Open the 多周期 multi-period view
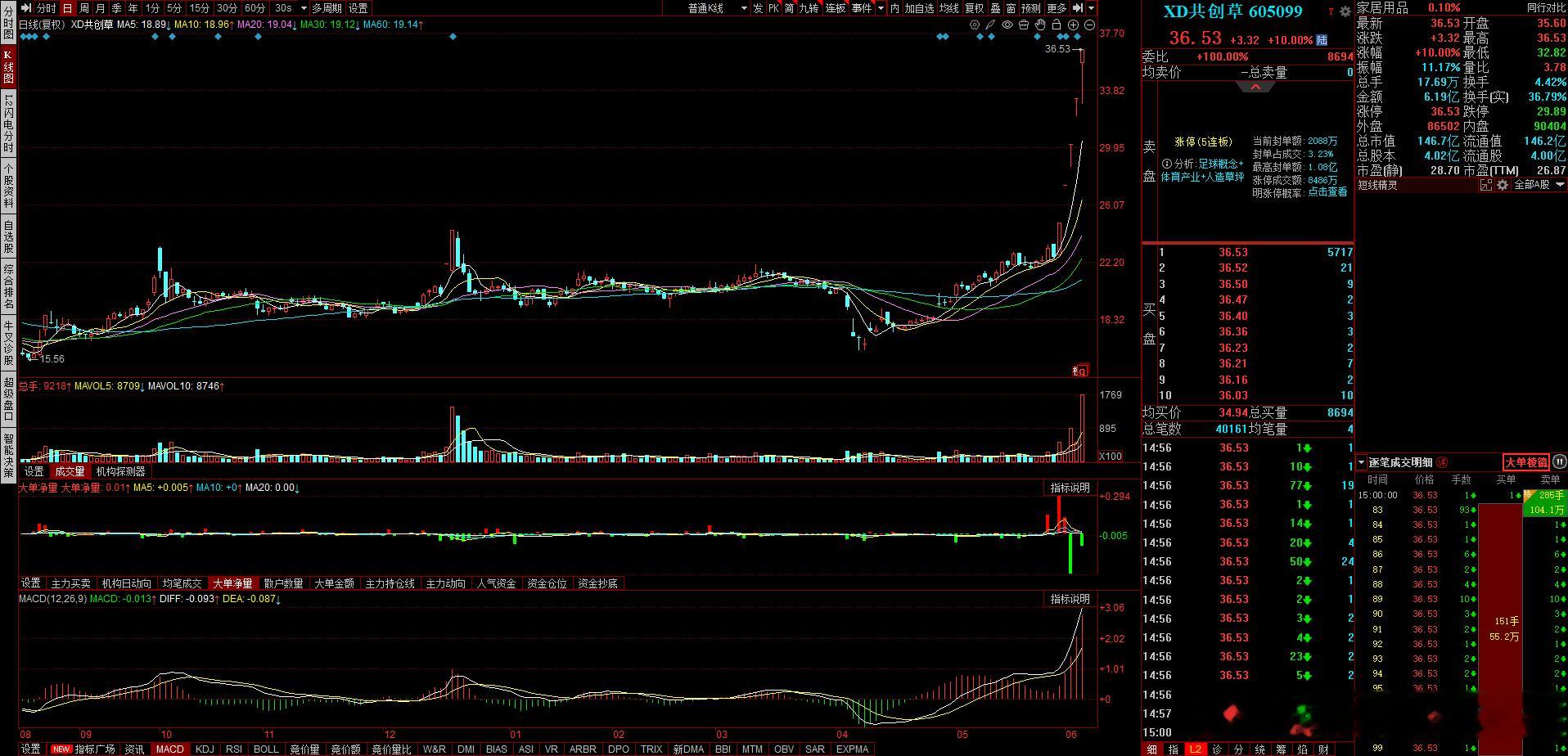The image size is (1568, 756). [x=327, y=7]
